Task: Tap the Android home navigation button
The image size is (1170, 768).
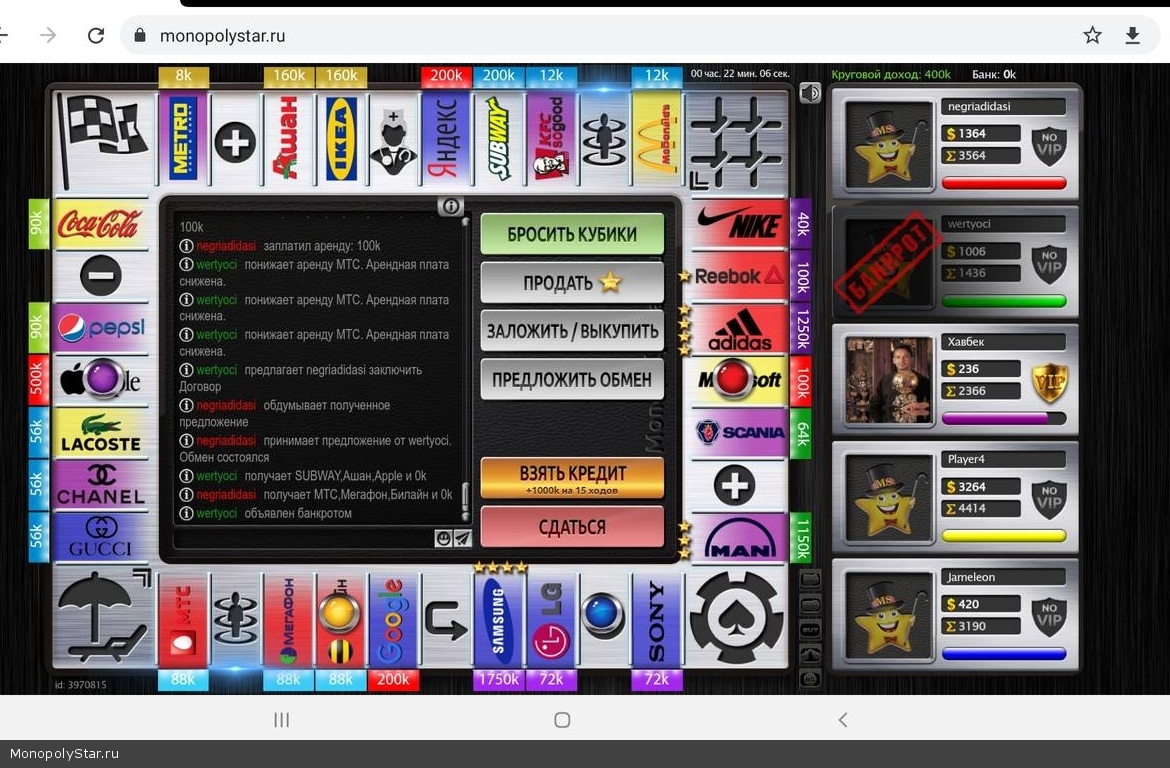Action: click(x=563, y=719)
